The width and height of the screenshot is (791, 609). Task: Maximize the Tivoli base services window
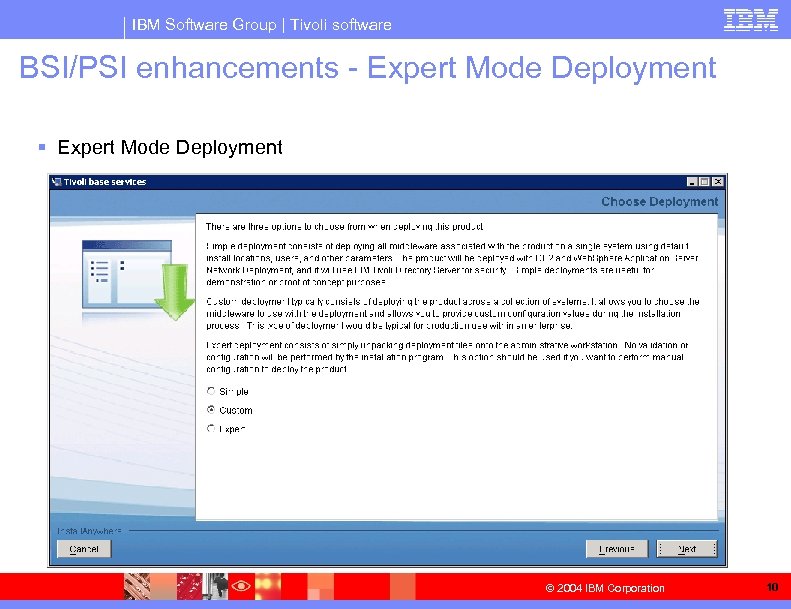(704, 182)
